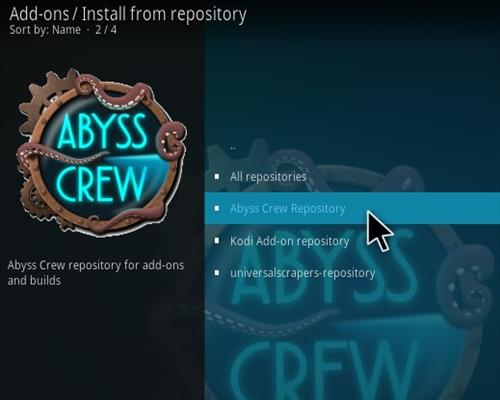Click bullet icon beside All repositories

pos(217,176)
